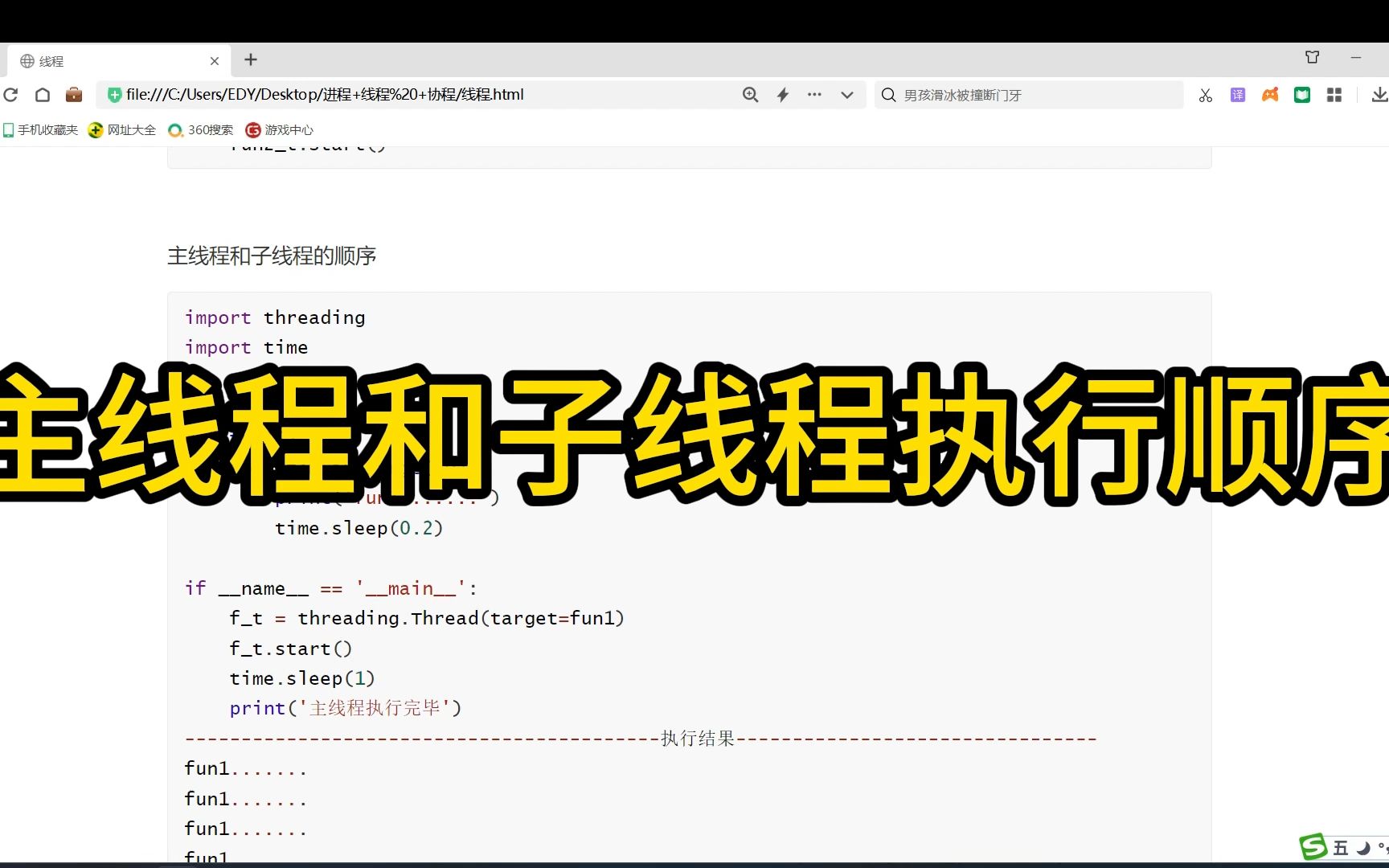The height and width of the screenshot is (868, 1389).
Task: Toggle the briefcase favorites icon
Action: [x=74, y=95]
